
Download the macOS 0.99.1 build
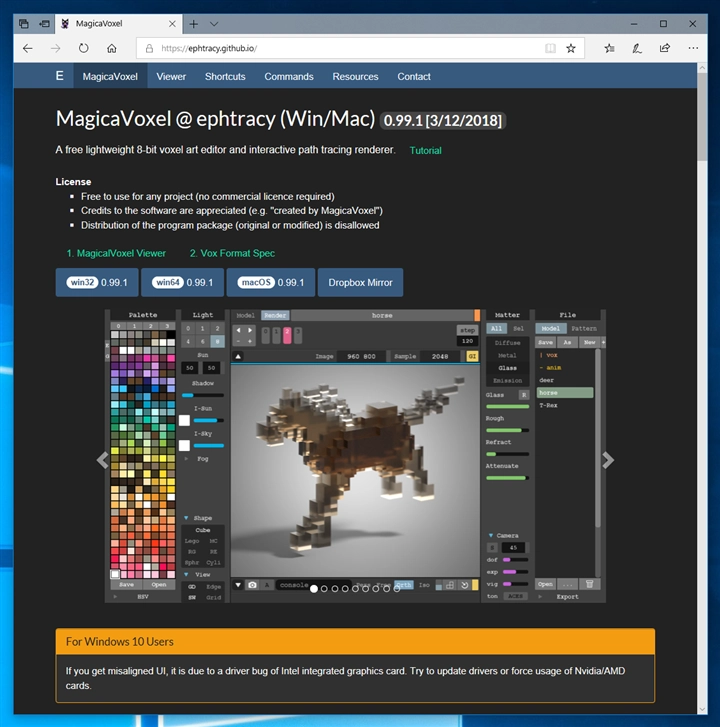(271, 282)
